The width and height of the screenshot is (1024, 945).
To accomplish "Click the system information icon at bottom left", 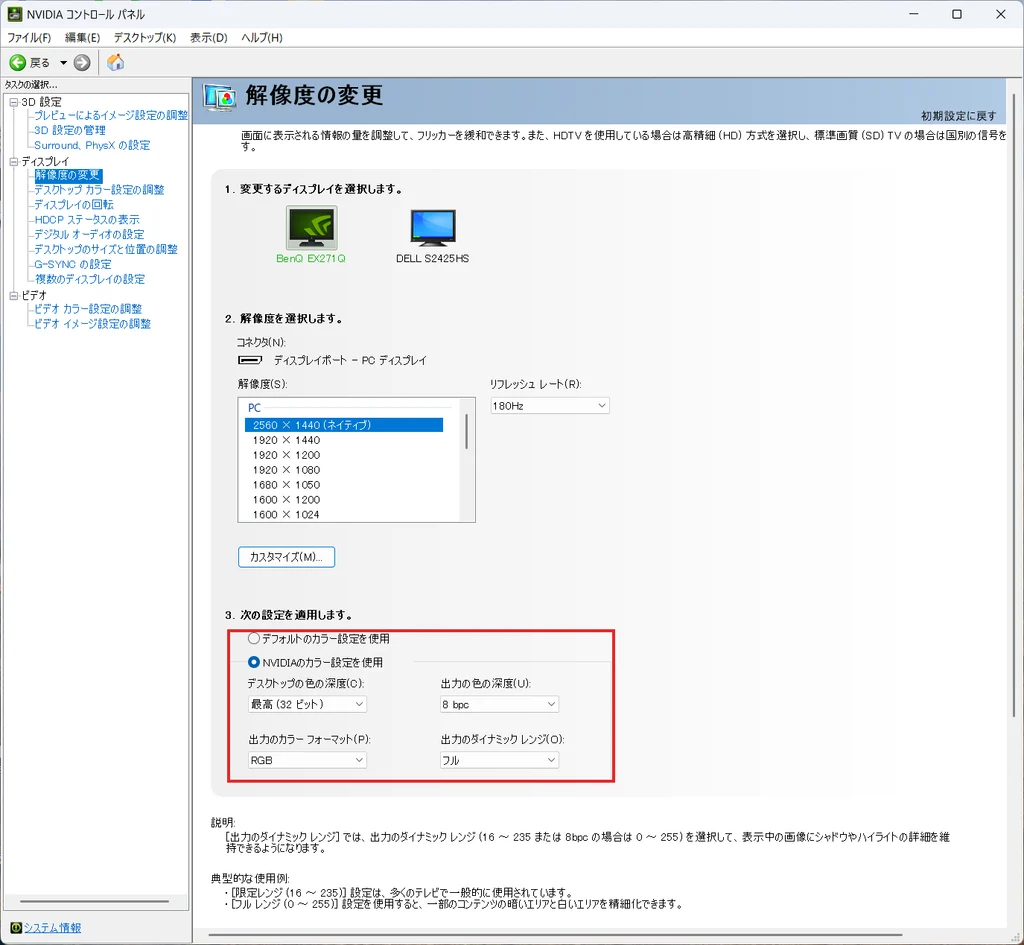I will click(16, 927).
